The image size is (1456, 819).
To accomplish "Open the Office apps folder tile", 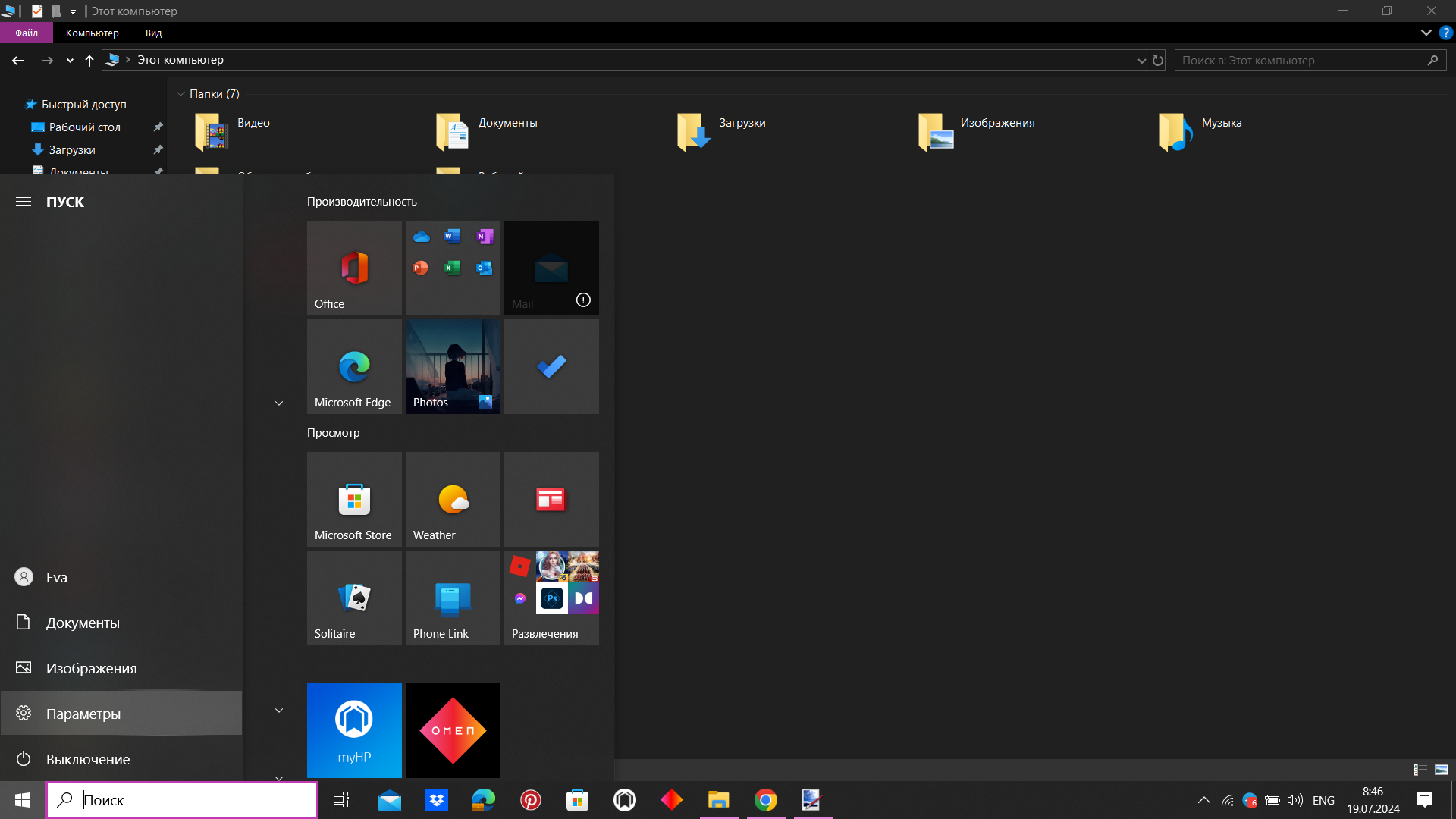I will (x=453, y=268).
